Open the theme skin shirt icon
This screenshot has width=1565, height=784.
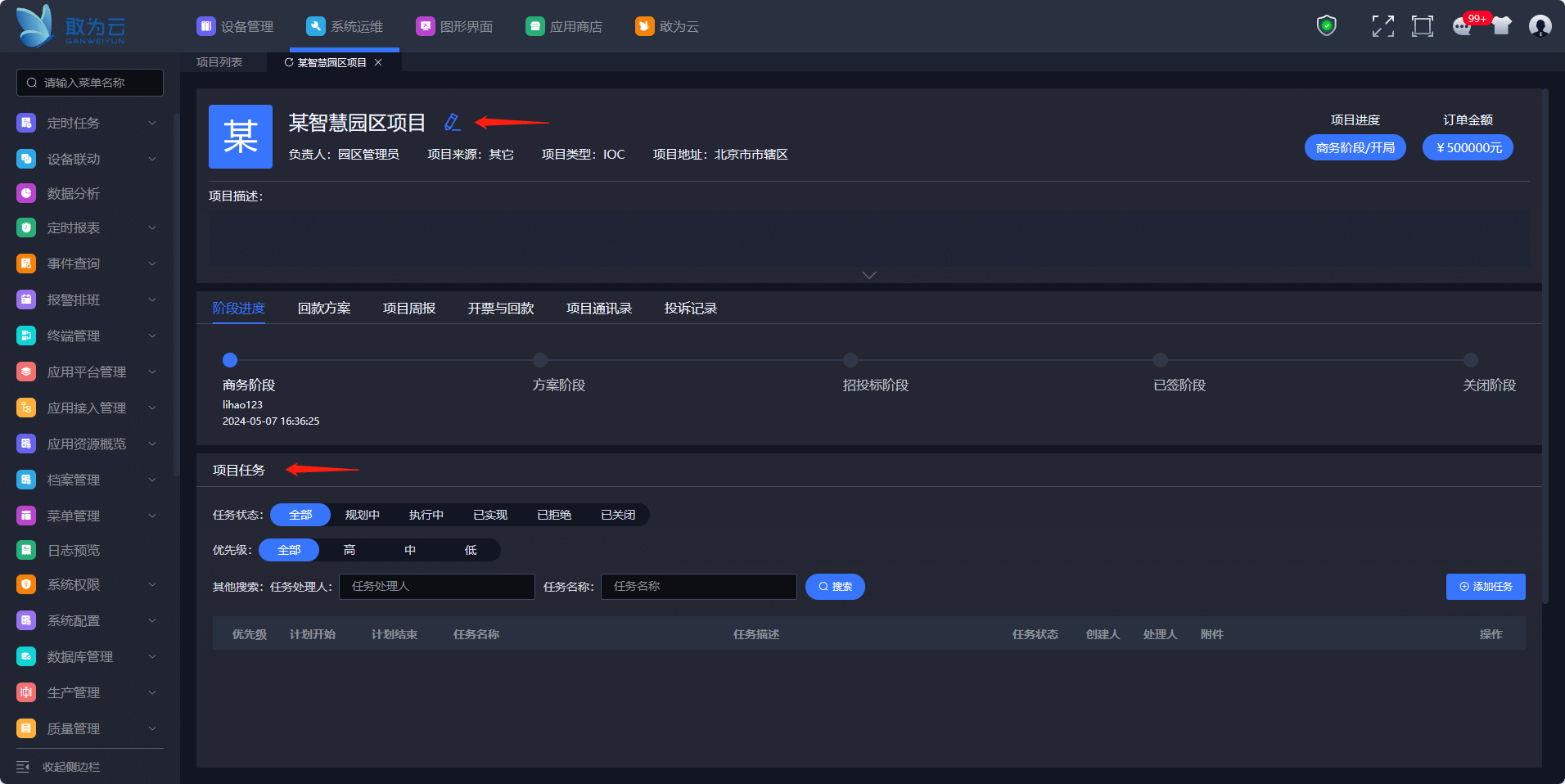[1501, 26]
